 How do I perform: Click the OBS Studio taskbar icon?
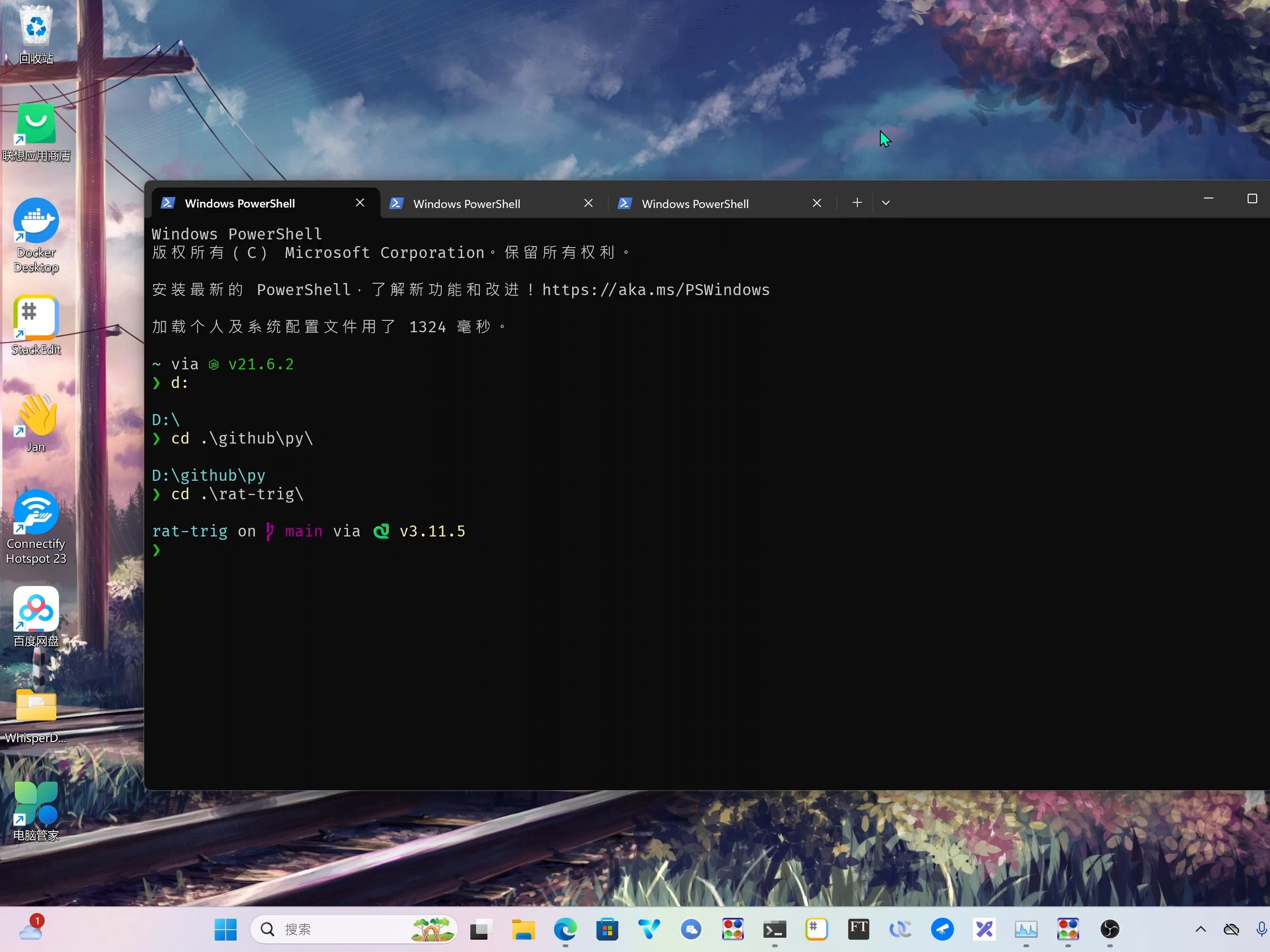(1109, 929)
